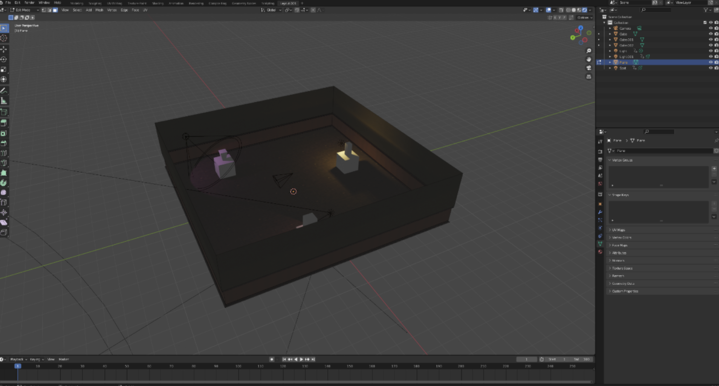Hide the Plane object in outliner
Viewport: 719px width, 386px height.
(x=711, y=62)
